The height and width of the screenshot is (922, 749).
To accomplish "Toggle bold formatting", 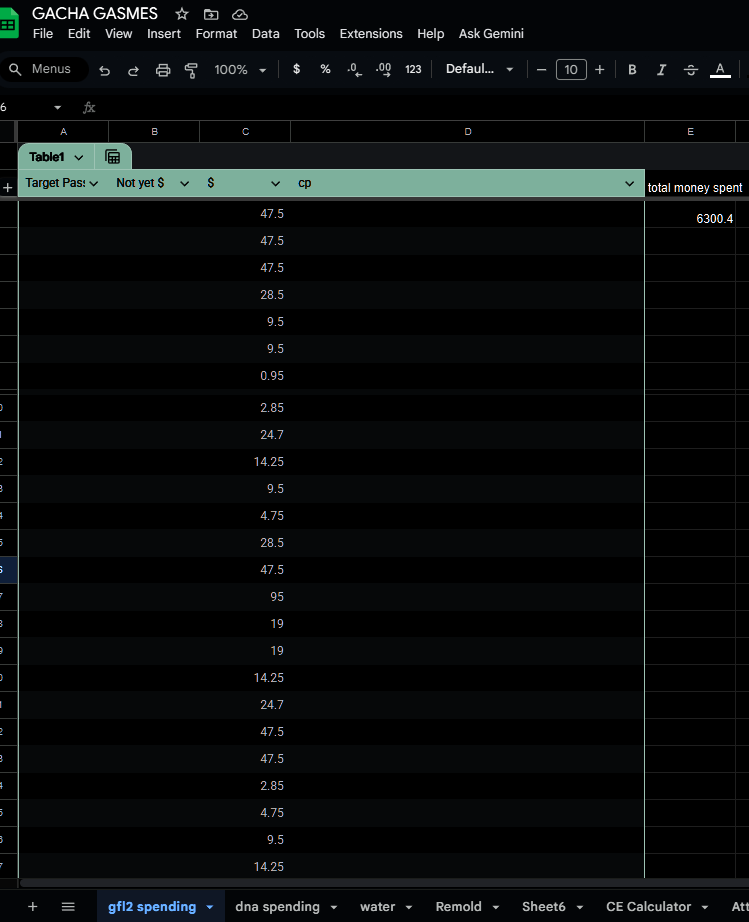I will (x=632, y=69).
